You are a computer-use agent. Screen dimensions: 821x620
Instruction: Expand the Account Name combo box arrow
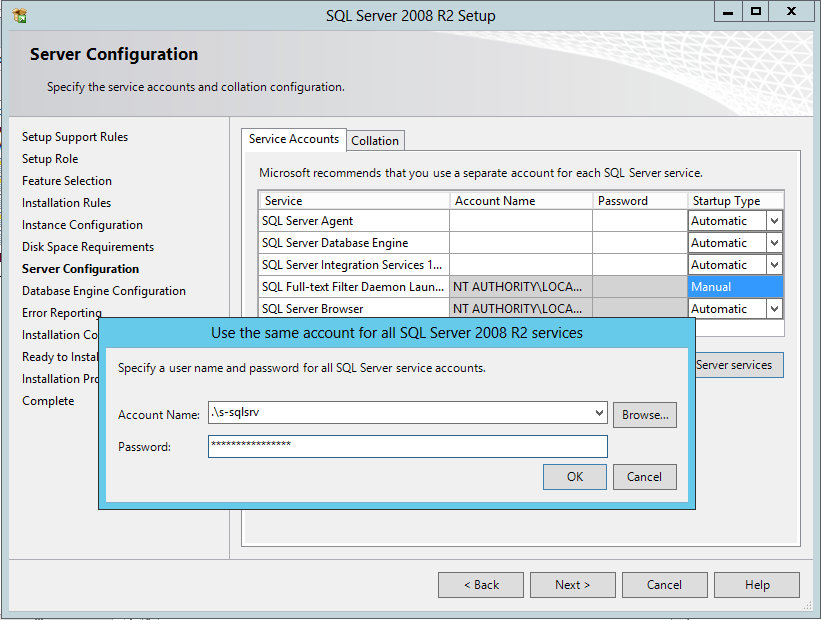click(x=599, y=413)
